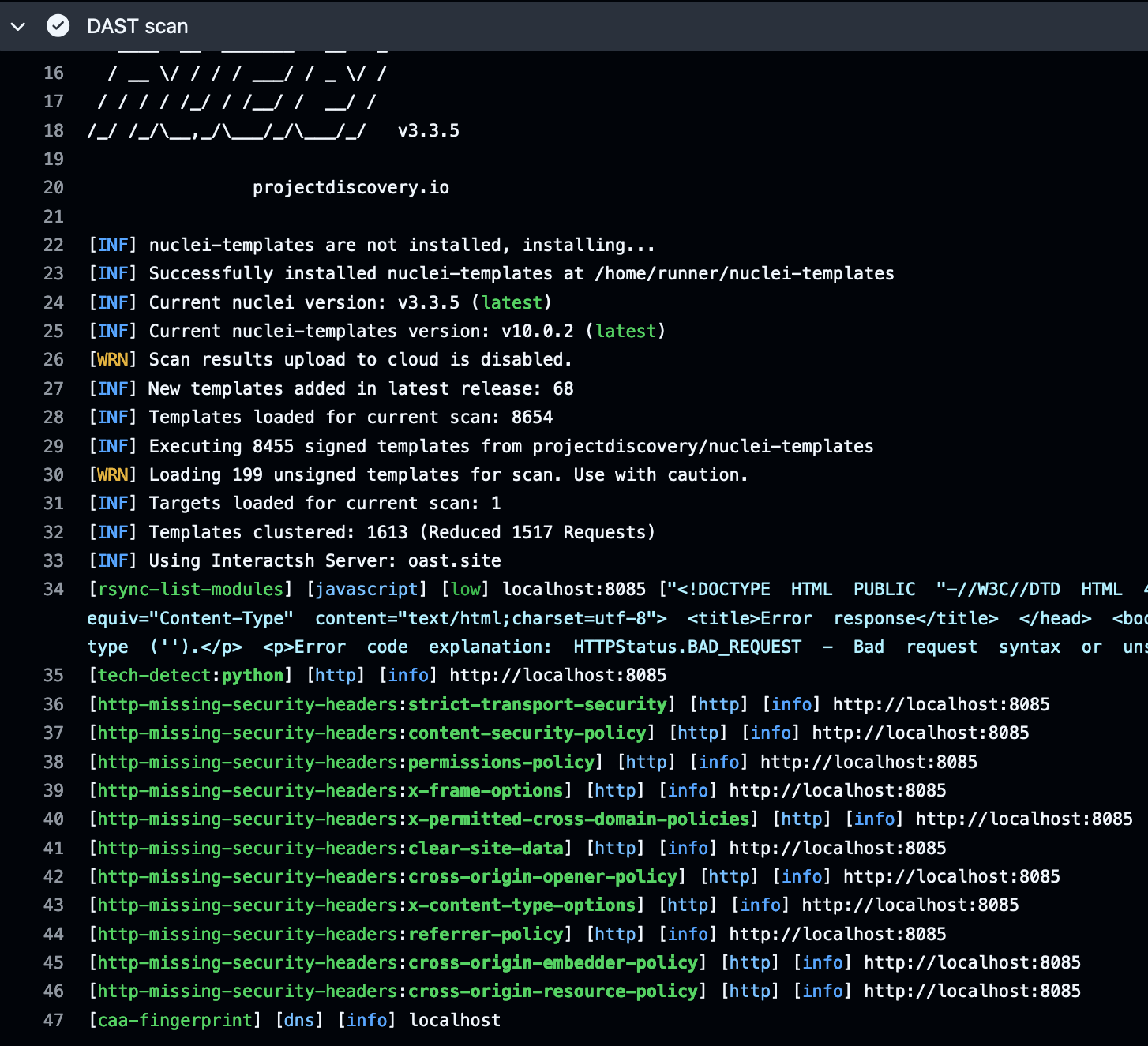Click line number 18 beside version banner
This screenshot has height=1046, width=1148.
53,130
